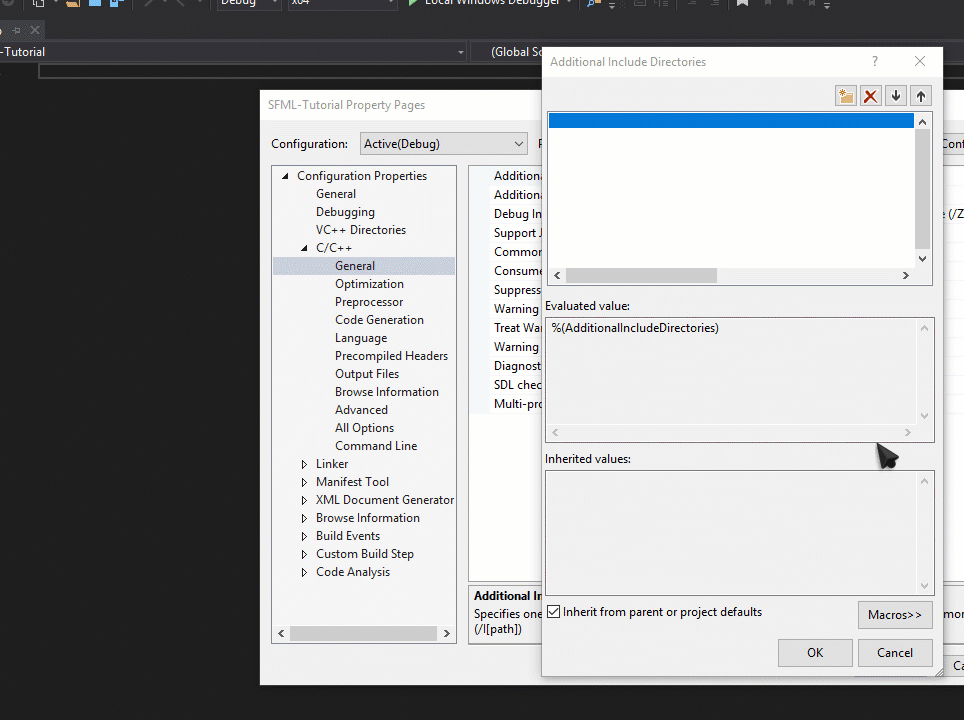Close the editor tab in Visual Studio
The width and height of the screenshot is (964, 720).
35,30
